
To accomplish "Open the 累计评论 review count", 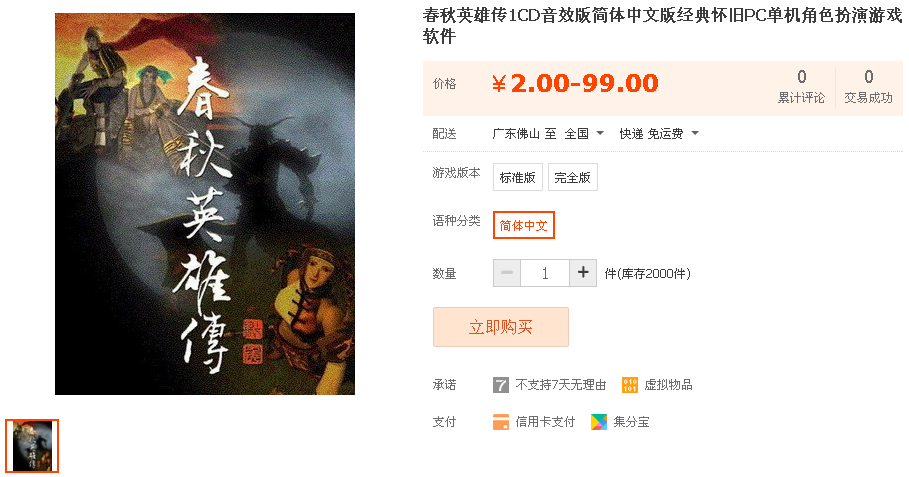I will click(801, 87).
